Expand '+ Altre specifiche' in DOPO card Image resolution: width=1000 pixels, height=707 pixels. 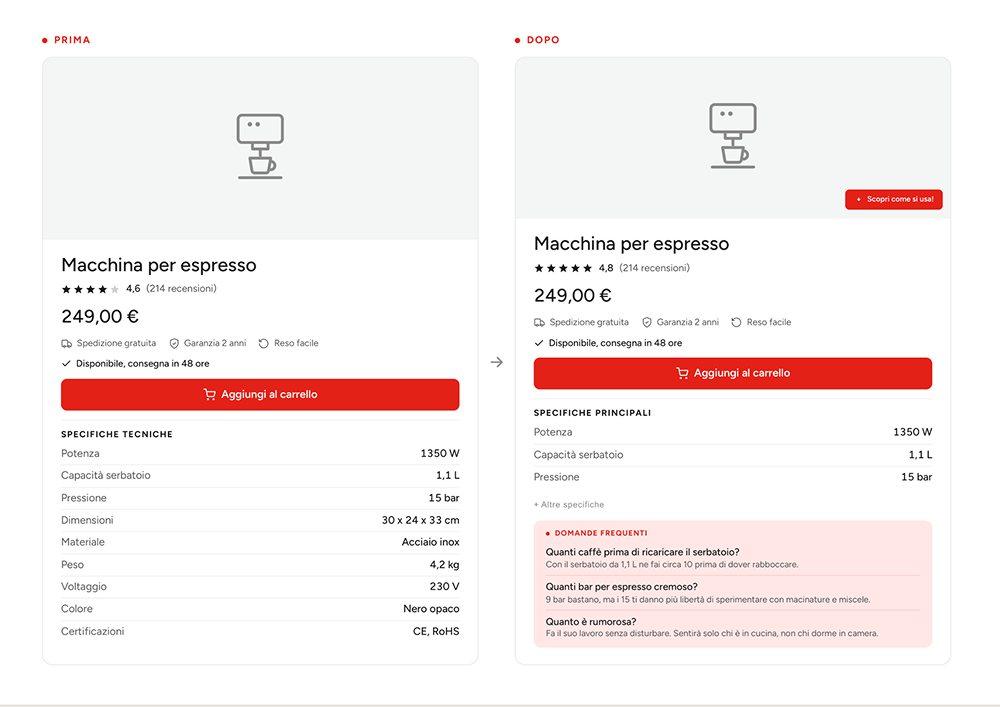[x=569, y=504]
